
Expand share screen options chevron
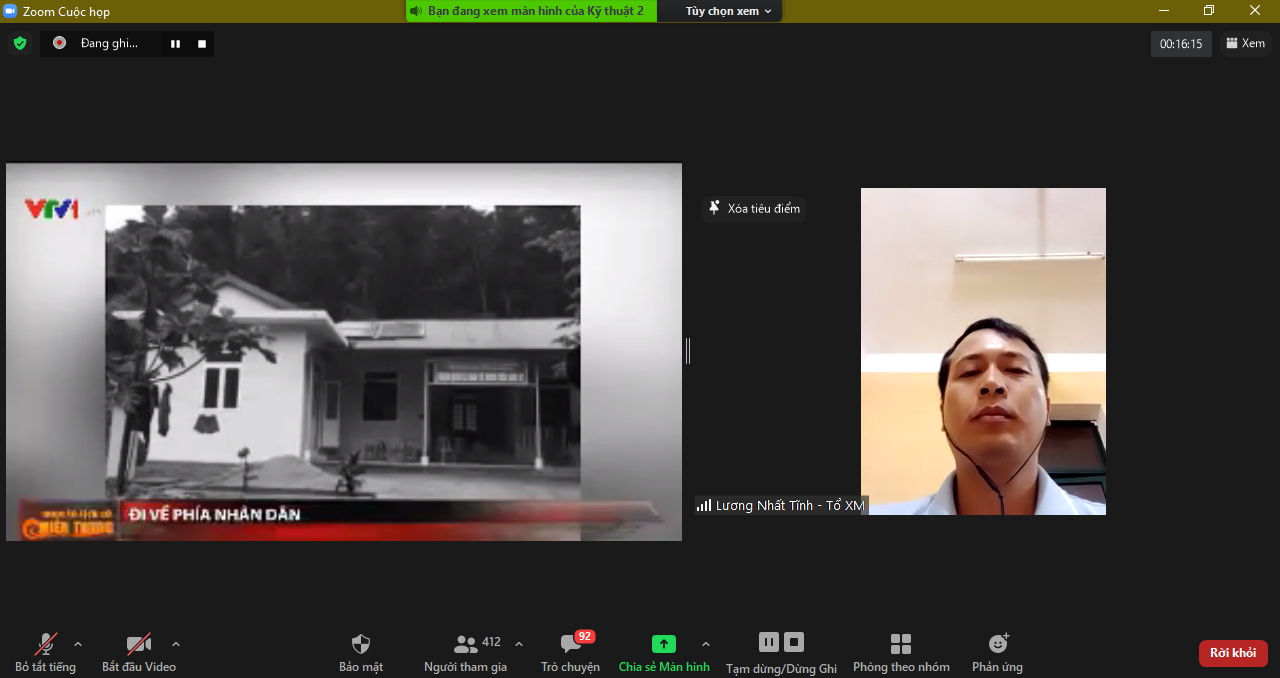(x=706, y=644)
